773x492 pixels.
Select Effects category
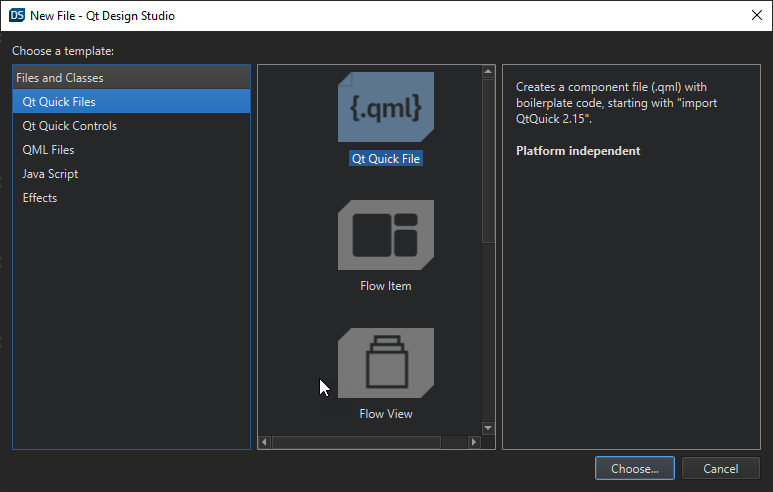pyautogui.click(x=132, y=198)
